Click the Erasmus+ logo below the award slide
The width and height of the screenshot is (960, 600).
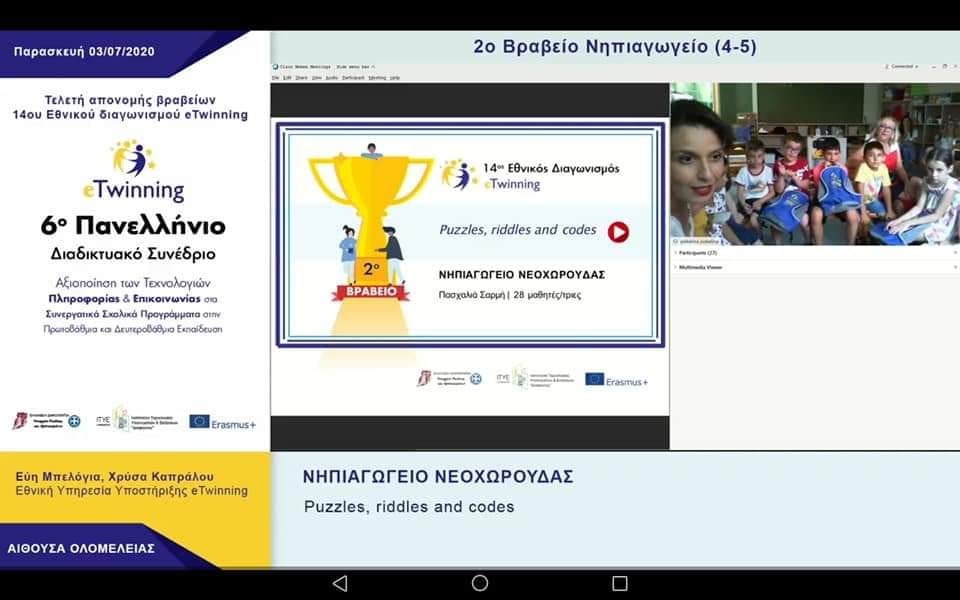coord(616,380)
